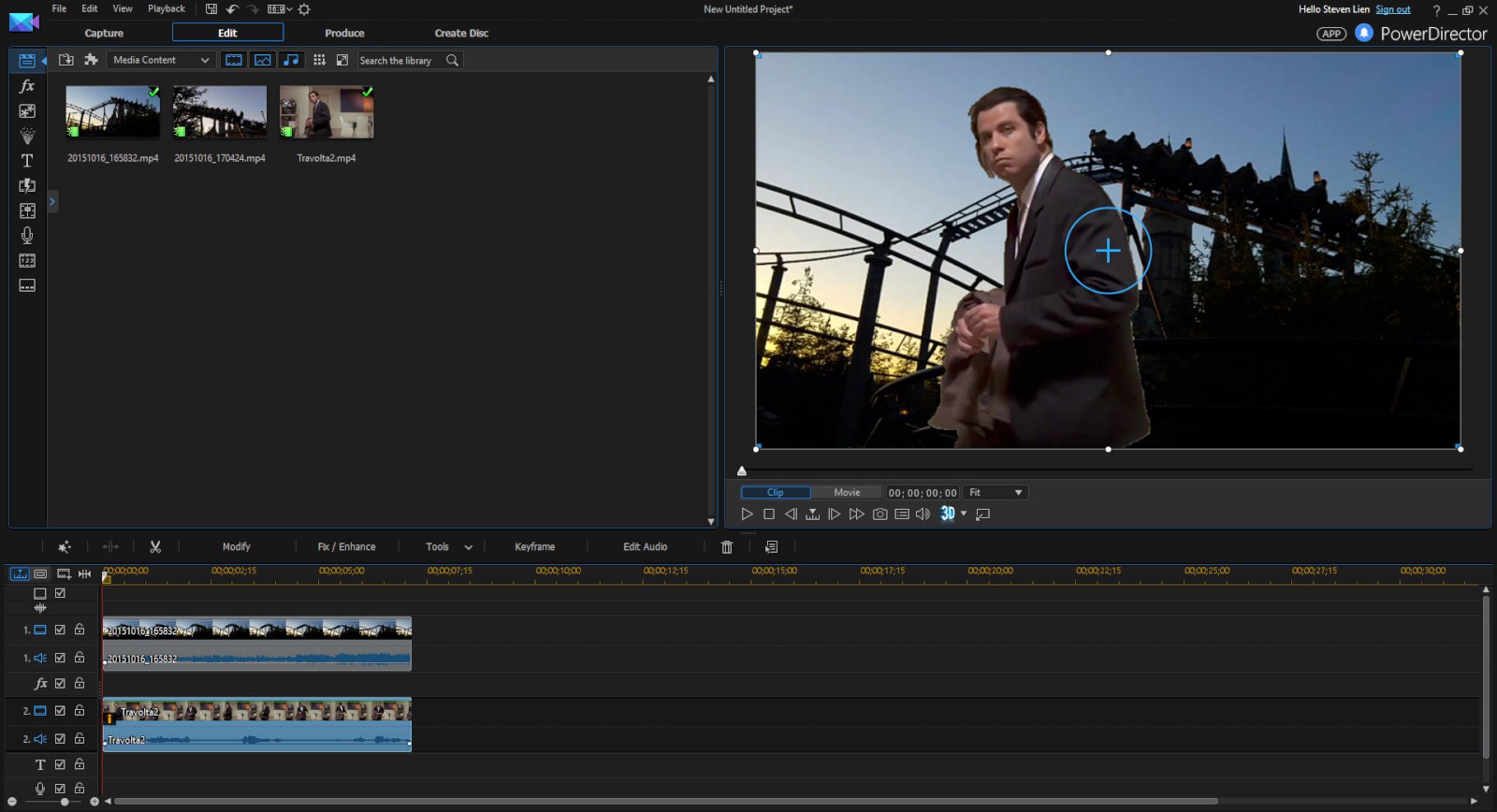Switch to timeline view icon
This screenshot has height=812, width=1497.
pyautogui.click(x=19, y=573)
